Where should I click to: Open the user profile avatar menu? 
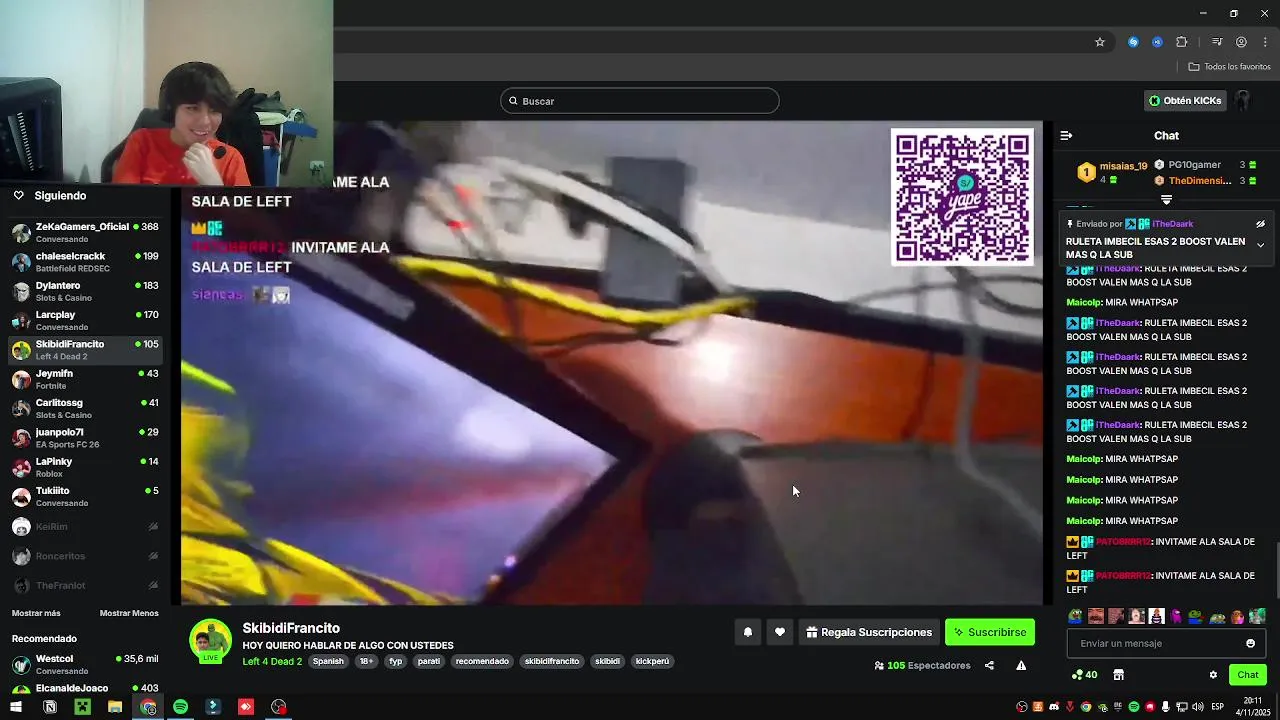click(x=1243, y=101)
